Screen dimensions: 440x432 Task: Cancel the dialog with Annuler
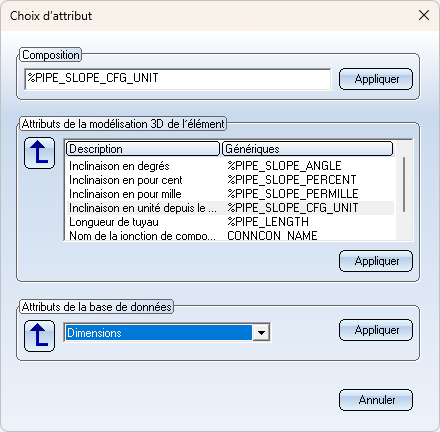(376, 400)
